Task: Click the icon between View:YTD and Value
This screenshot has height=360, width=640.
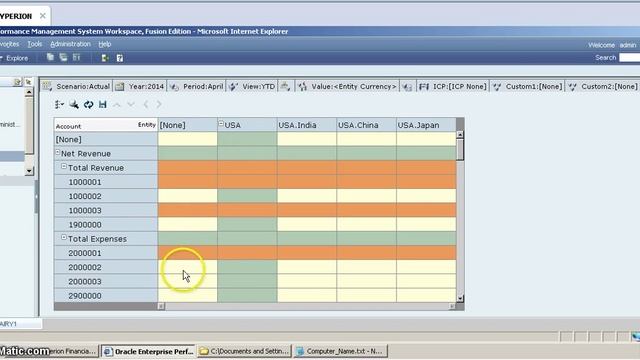Action: tap(286, 87)
